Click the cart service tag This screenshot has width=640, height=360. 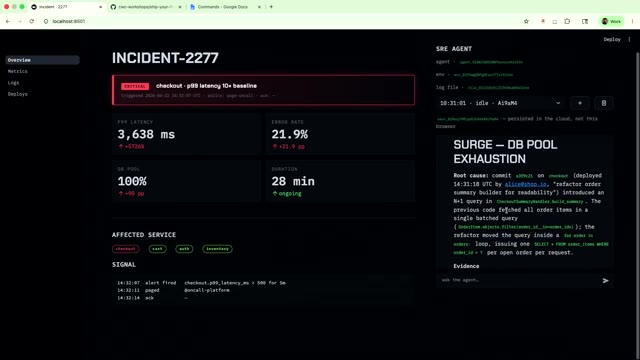[x=157, y=249]
